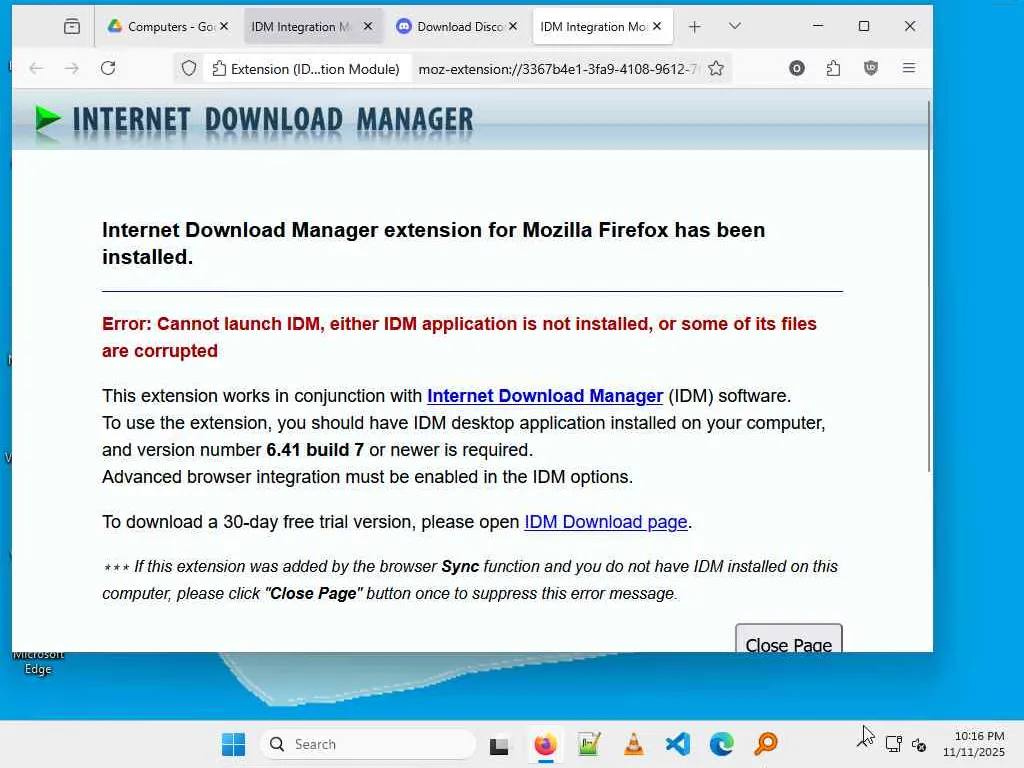
Task: Click the taskbar Search box
Action: (x=369, y=744)
